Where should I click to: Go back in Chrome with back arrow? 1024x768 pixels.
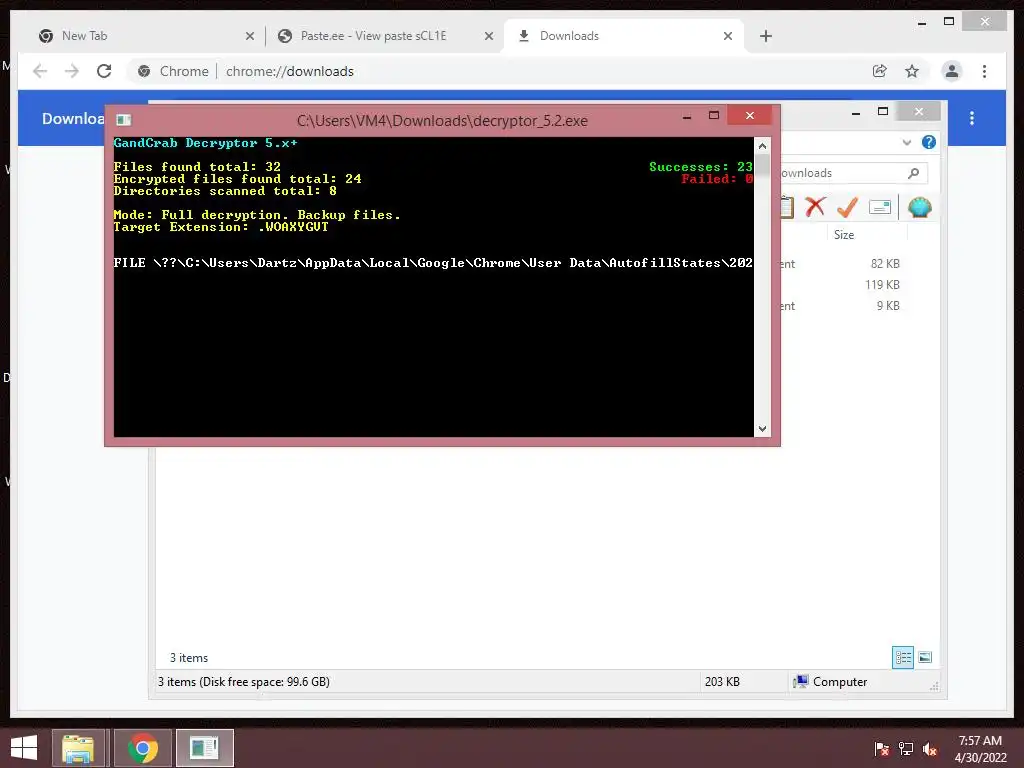click(x=40, y=71)
